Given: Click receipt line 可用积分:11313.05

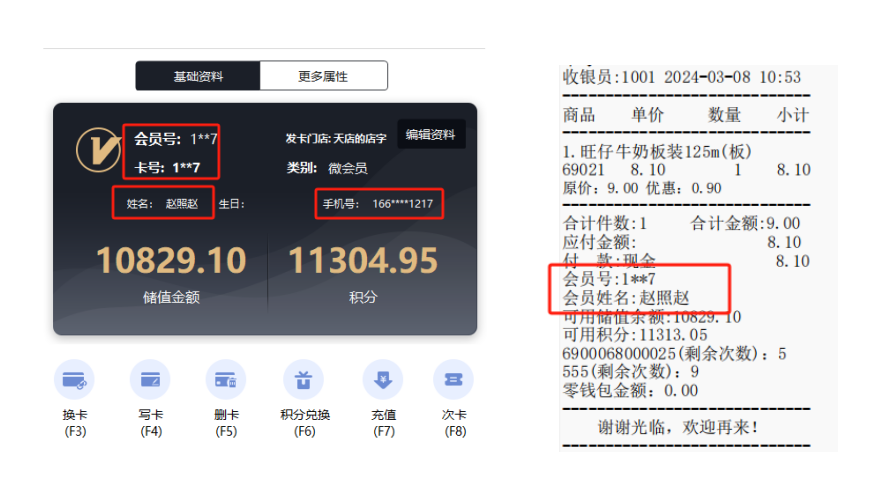Looking at the screenshot, I should [x=634, y=335].
